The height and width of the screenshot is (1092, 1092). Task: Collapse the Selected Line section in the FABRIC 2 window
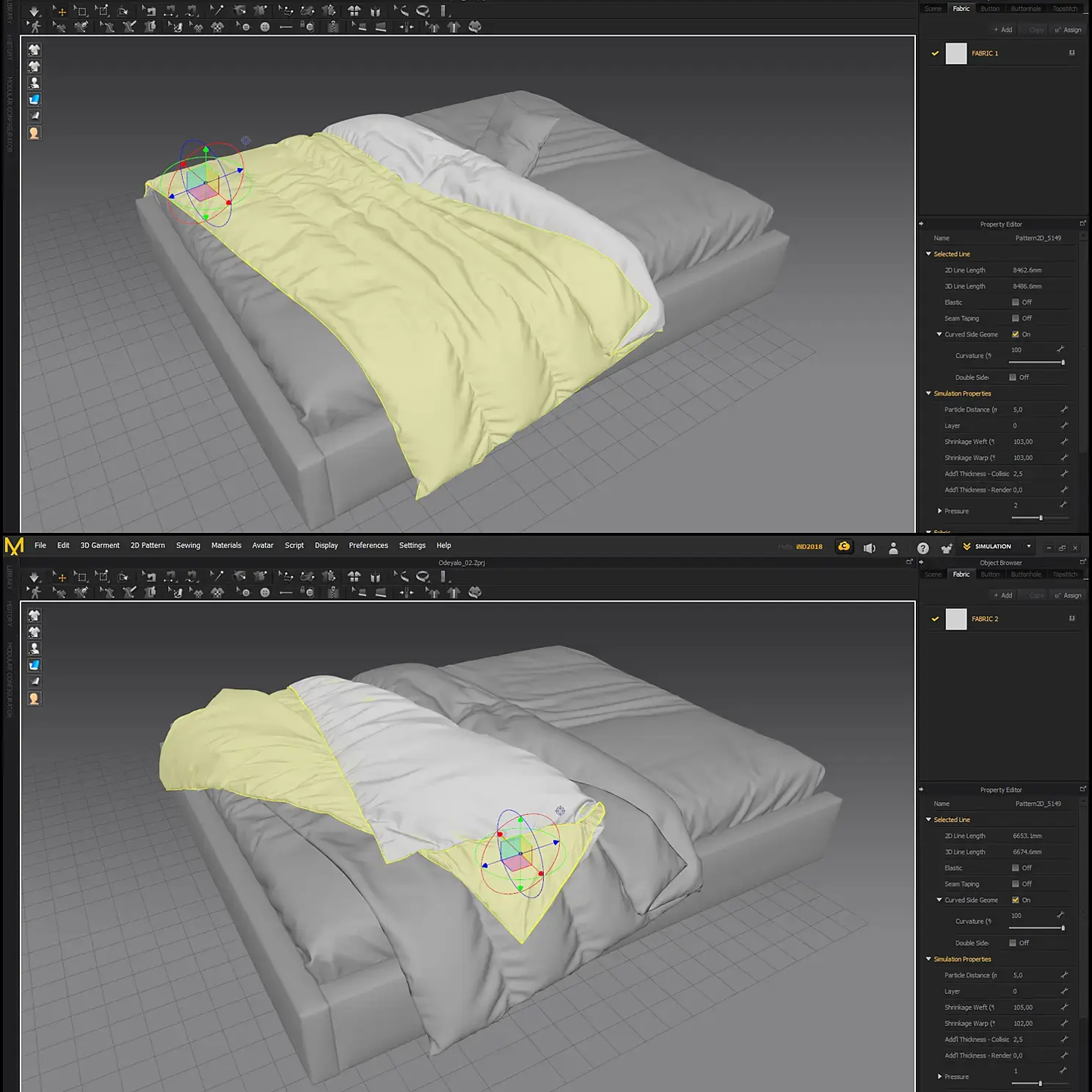(x=928, y=819)
